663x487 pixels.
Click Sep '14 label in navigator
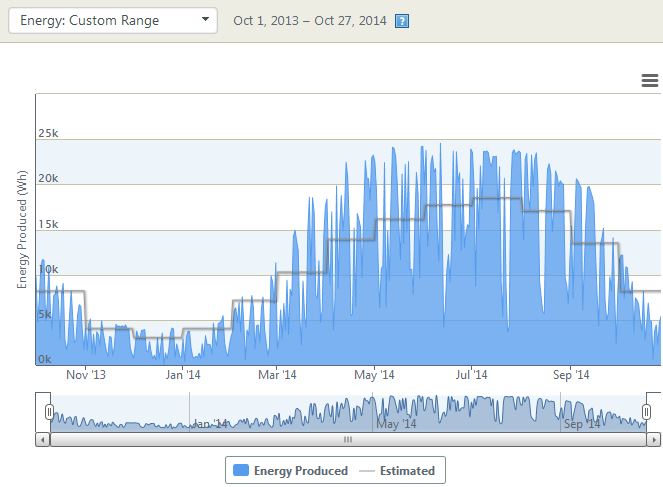pos(583,424)
